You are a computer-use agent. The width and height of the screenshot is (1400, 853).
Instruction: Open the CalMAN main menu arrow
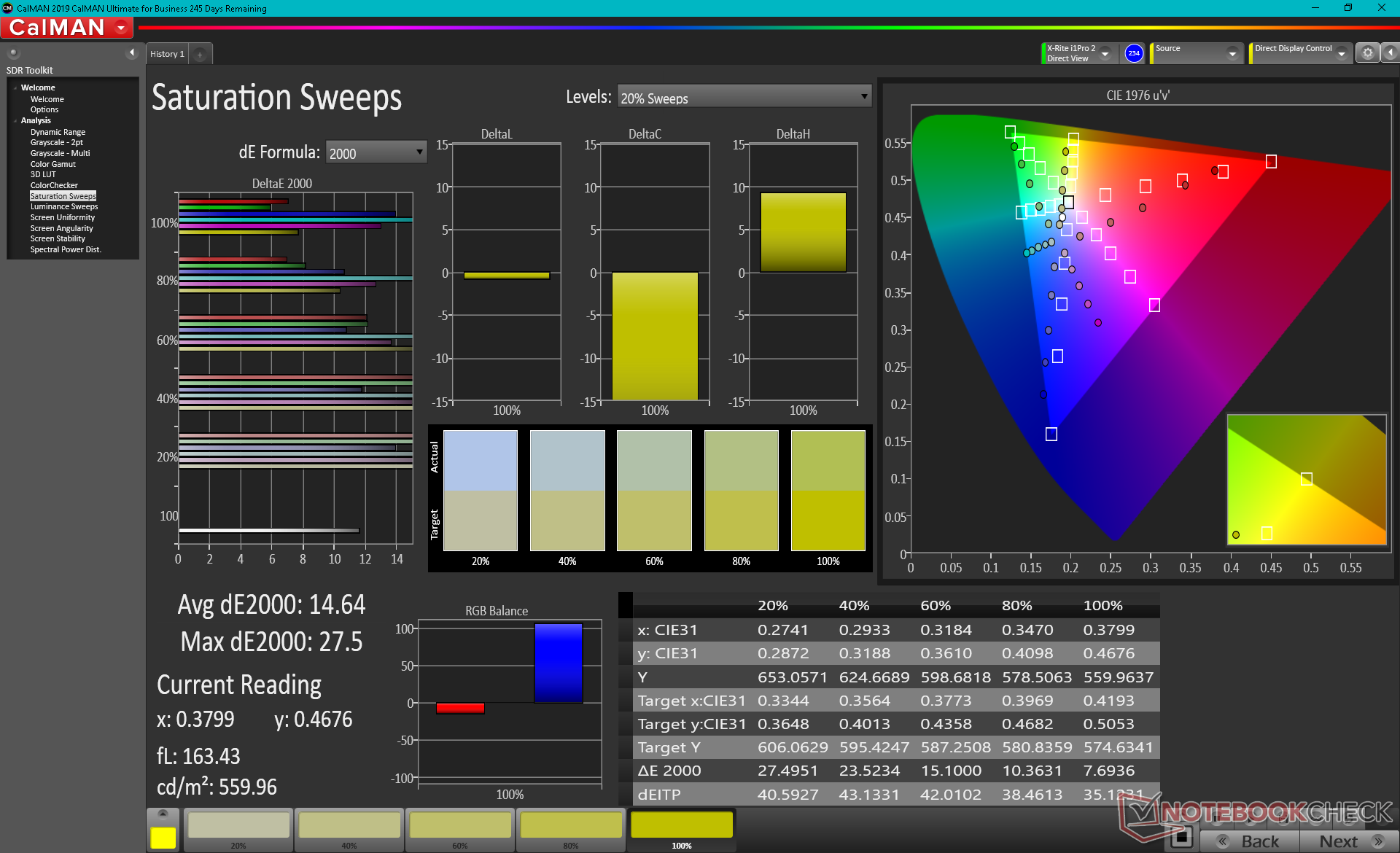(121, 28)
